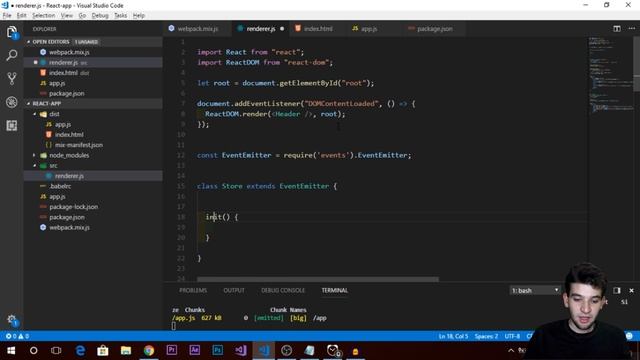This screenshot has width=640, height=360.
Task: Open the Explorer view in activity bar
Action: 11,32
